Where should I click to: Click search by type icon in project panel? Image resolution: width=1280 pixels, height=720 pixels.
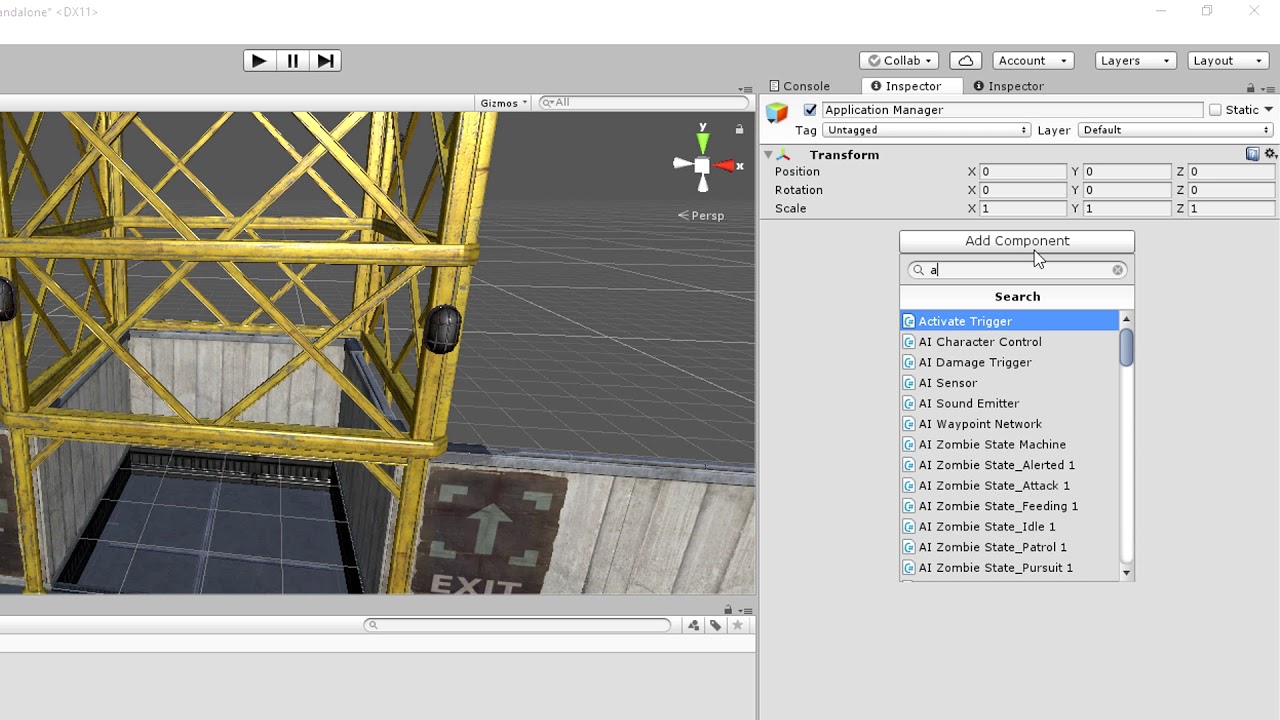click(x=693, y=625)
